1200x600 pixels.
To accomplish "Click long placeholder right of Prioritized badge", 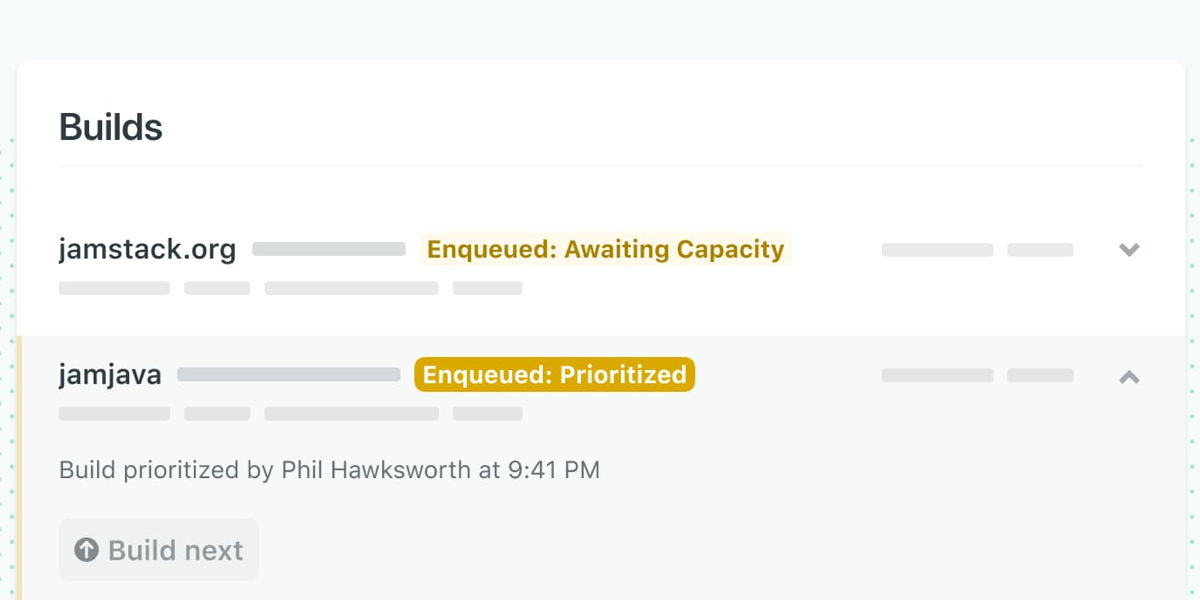I will 937,376.
